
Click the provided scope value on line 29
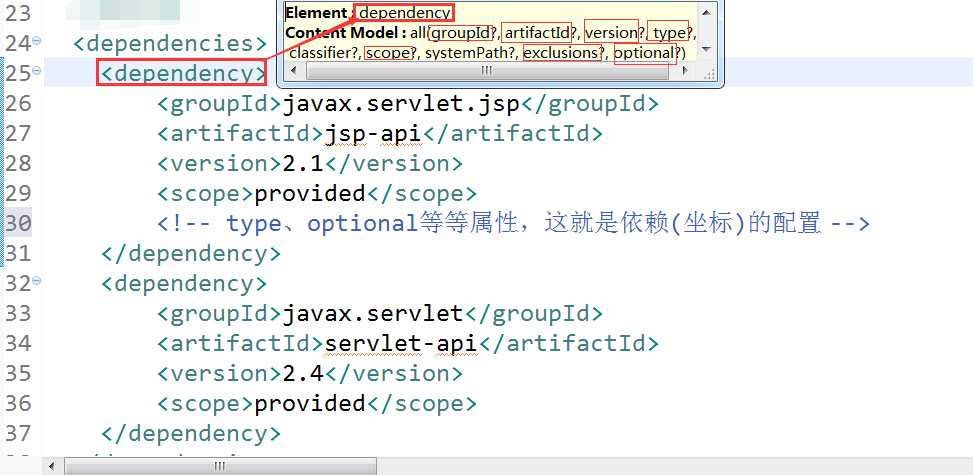click(x=310, y=194)
